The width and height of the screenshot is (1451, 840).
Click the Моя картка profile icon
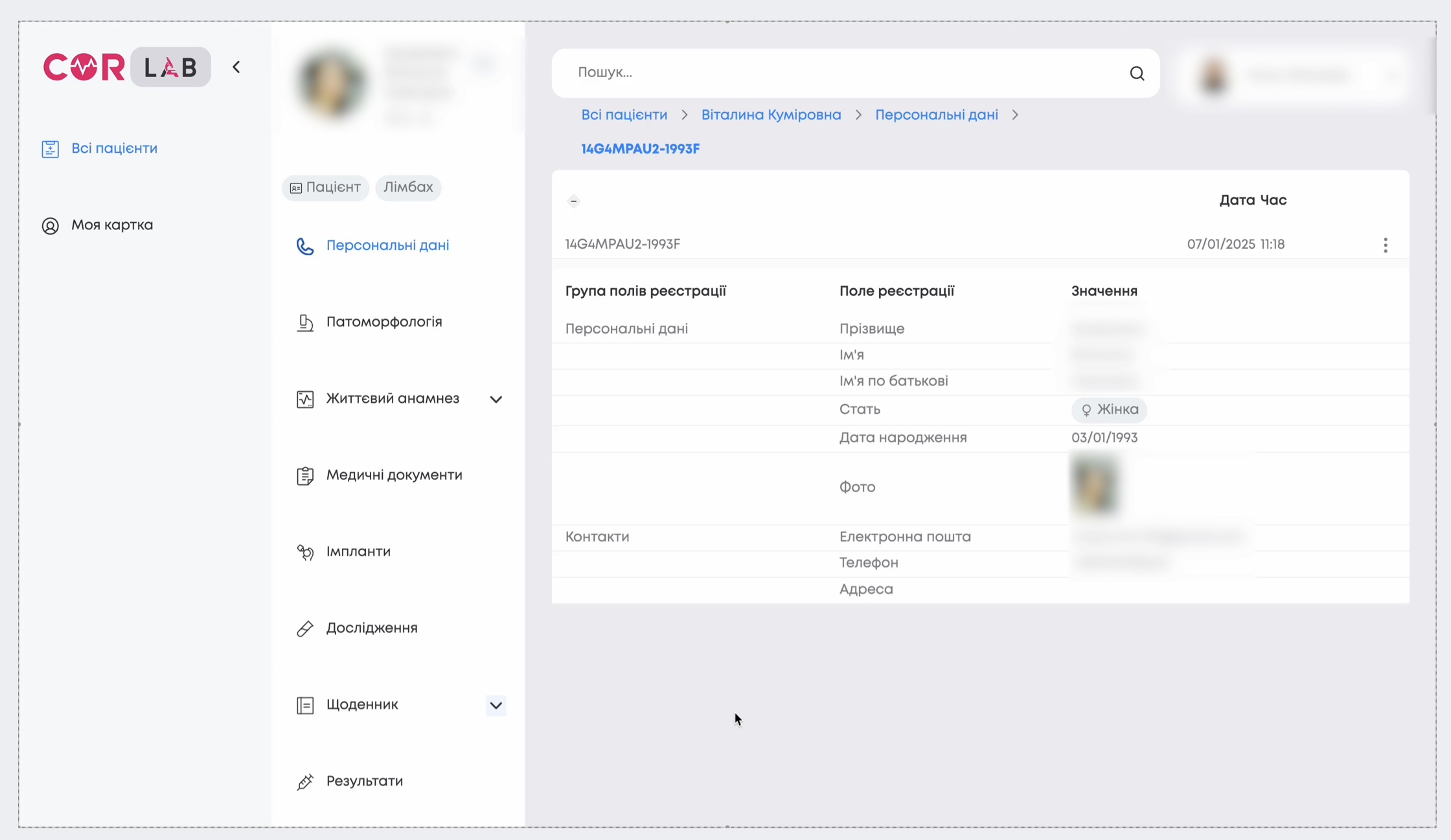(x=51, y=225)
